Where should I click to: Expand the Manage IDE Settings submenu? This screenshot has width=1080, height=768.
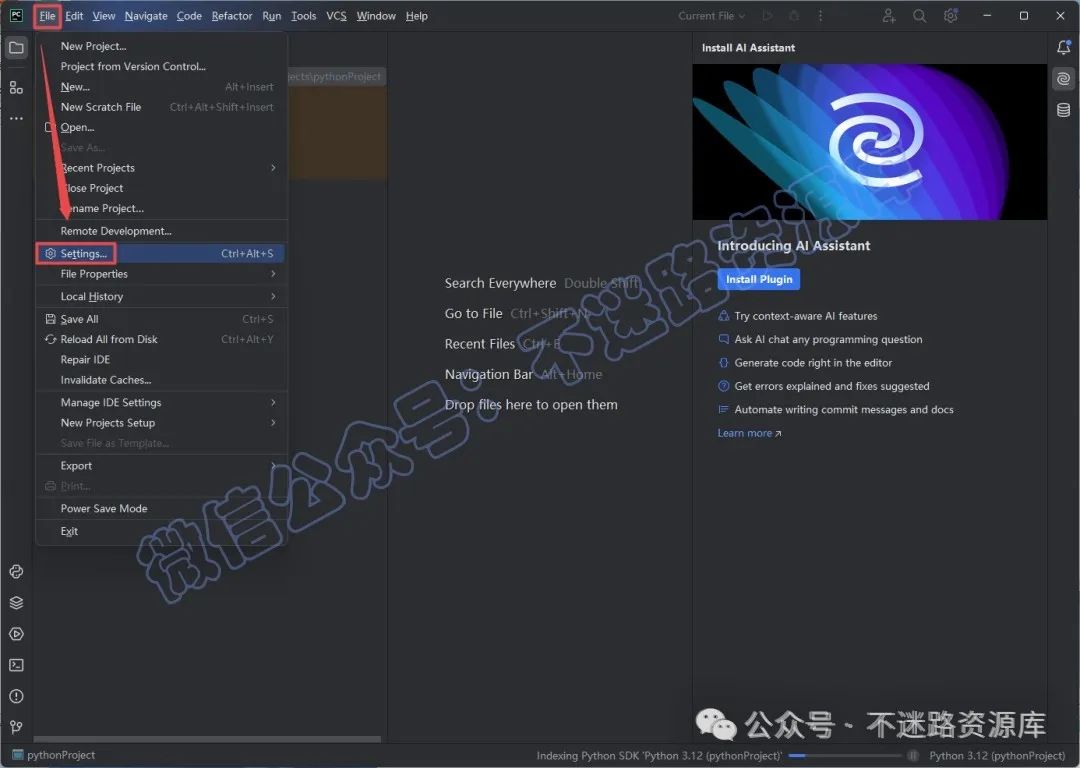tap(161, 403)
